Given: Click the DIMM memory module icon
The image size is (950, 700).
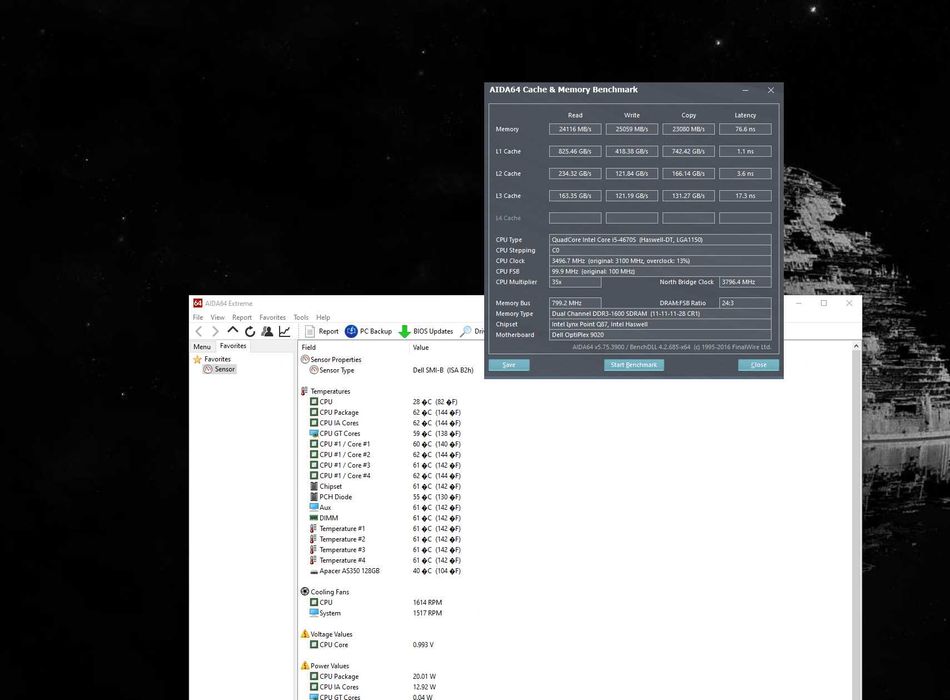Looking at the screenshot, I should pos(314,518).
